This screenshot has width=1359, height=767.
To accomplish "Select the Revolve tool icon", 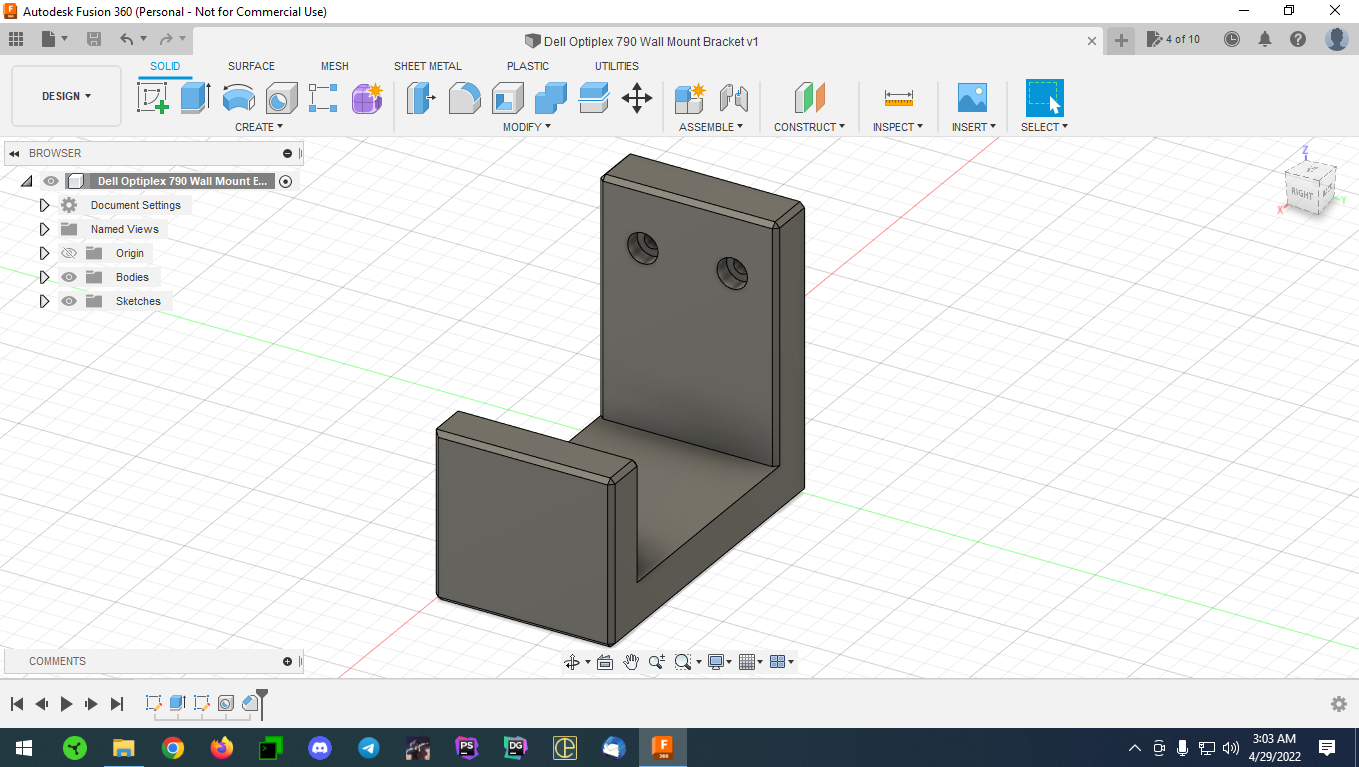I will (x=238, y=97).
